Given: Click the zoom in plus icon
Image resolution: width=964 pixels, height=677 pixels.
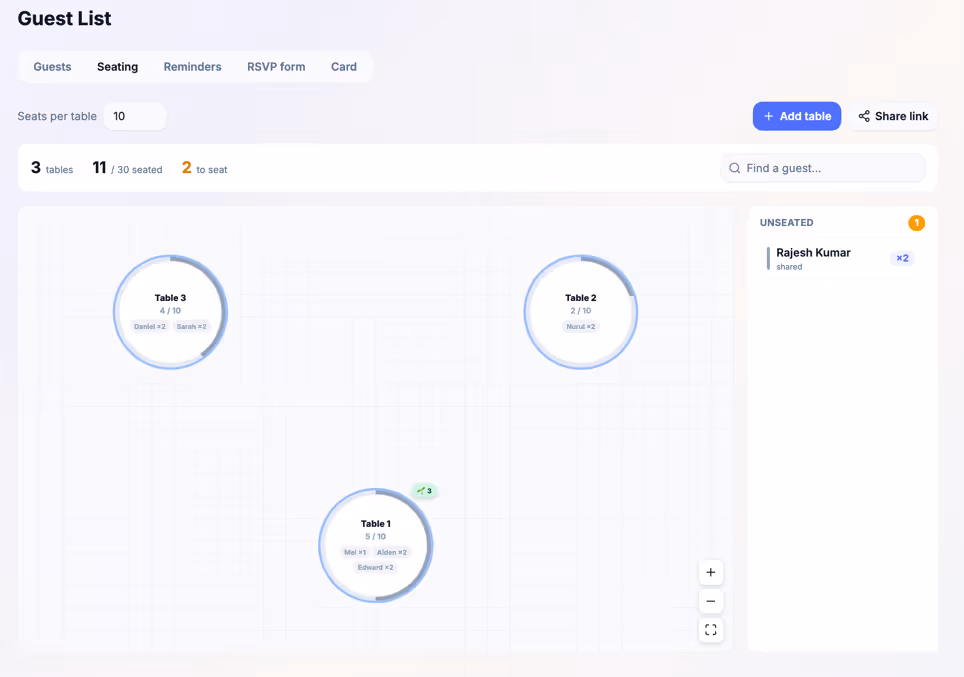Looking at the screenshot, I should (x=711, y=572).
